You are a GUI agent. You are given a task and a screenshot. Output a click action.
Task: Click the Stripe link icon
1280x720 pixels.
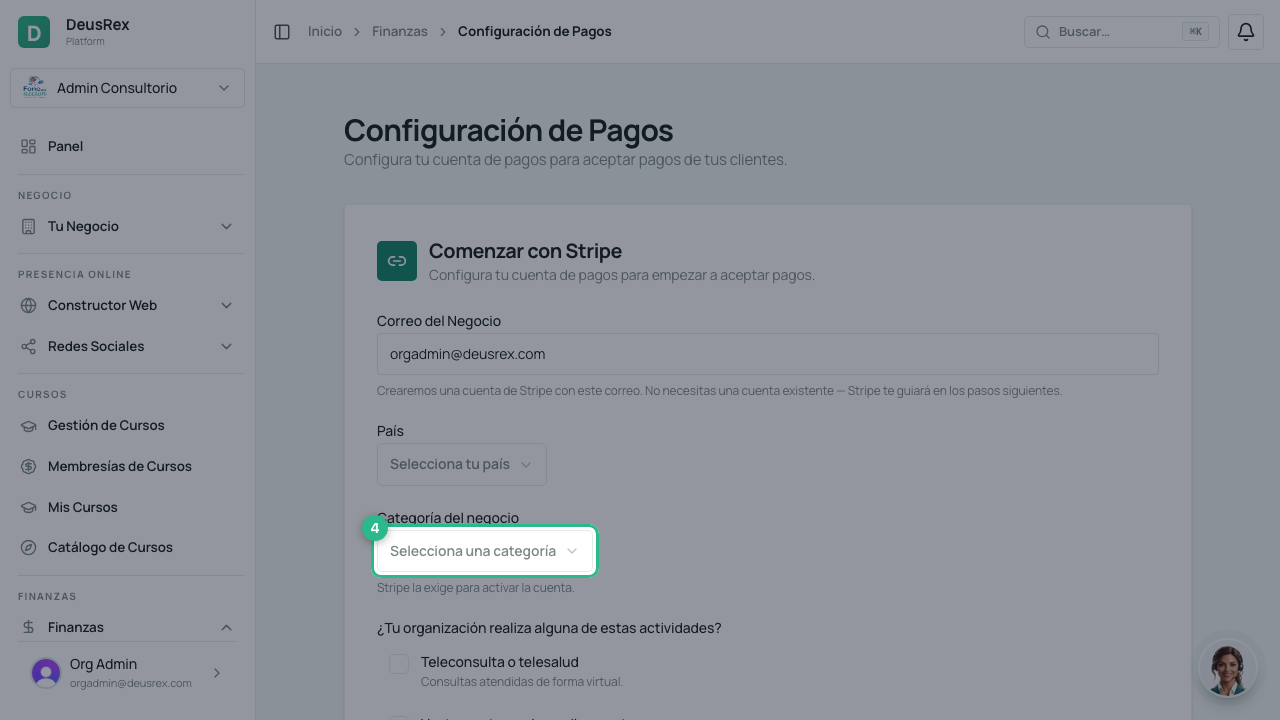(x=397, y=261)
